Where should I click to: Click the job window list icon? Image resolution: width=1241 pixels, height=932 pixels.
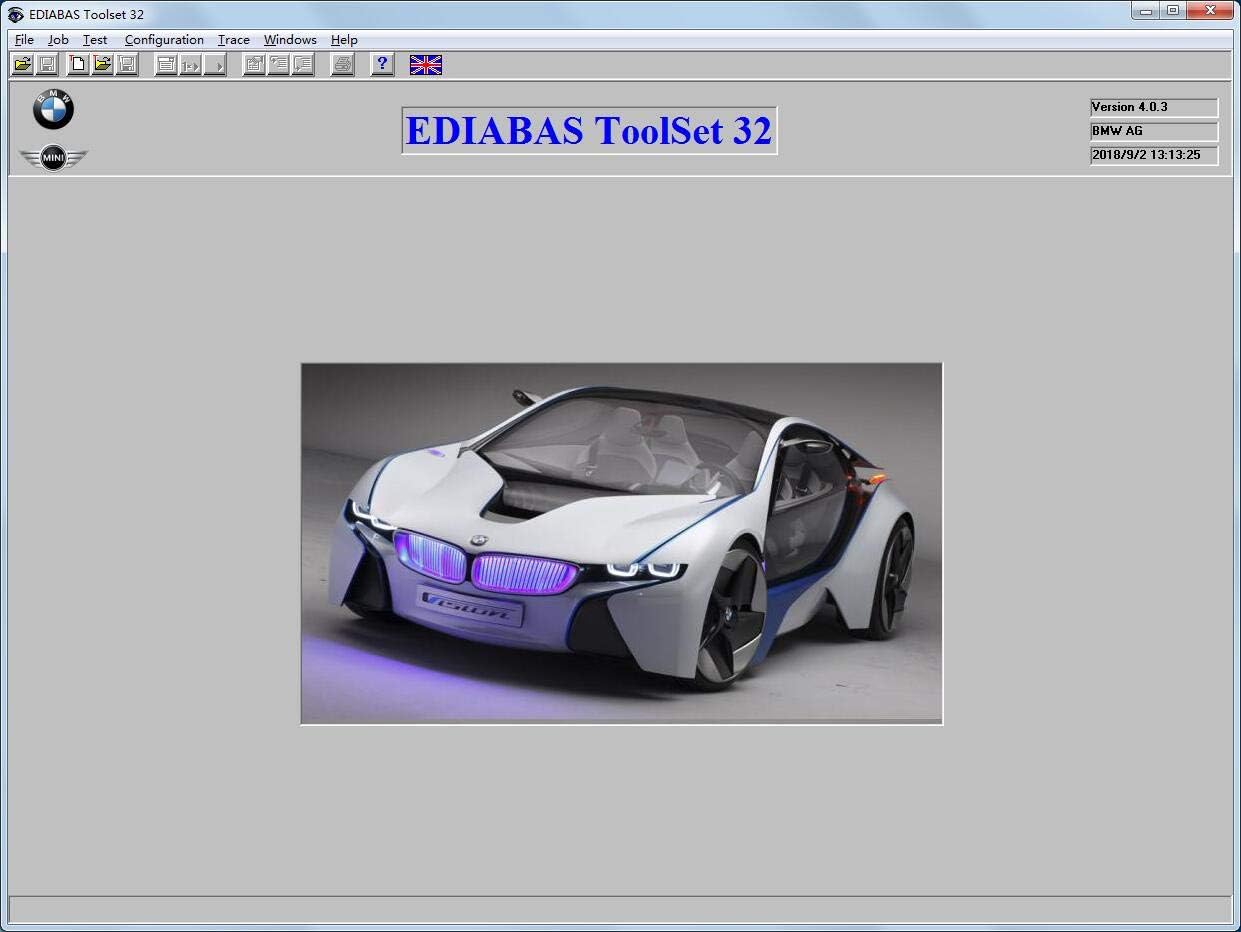tap(167, 65)
